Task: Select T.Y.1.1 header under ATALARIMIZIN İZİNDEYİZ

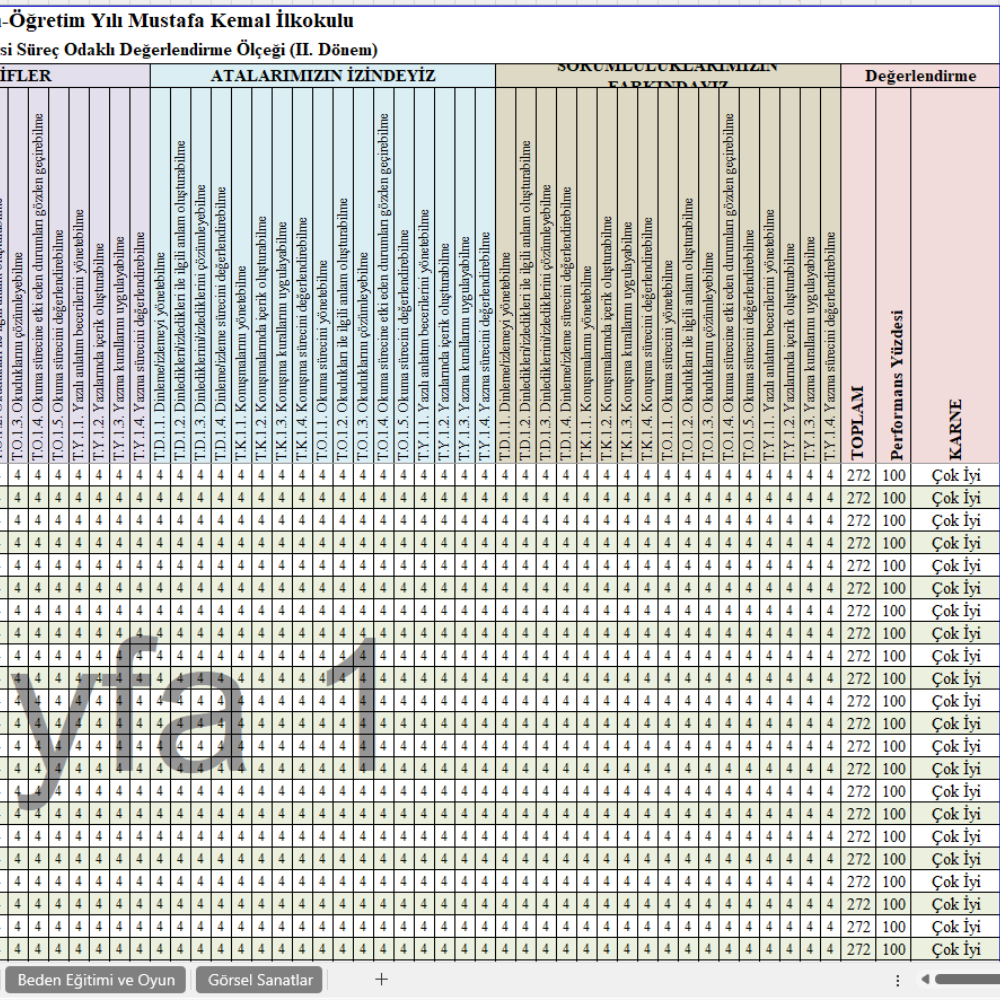Action: pyautogui.click(x=424, y=276)
